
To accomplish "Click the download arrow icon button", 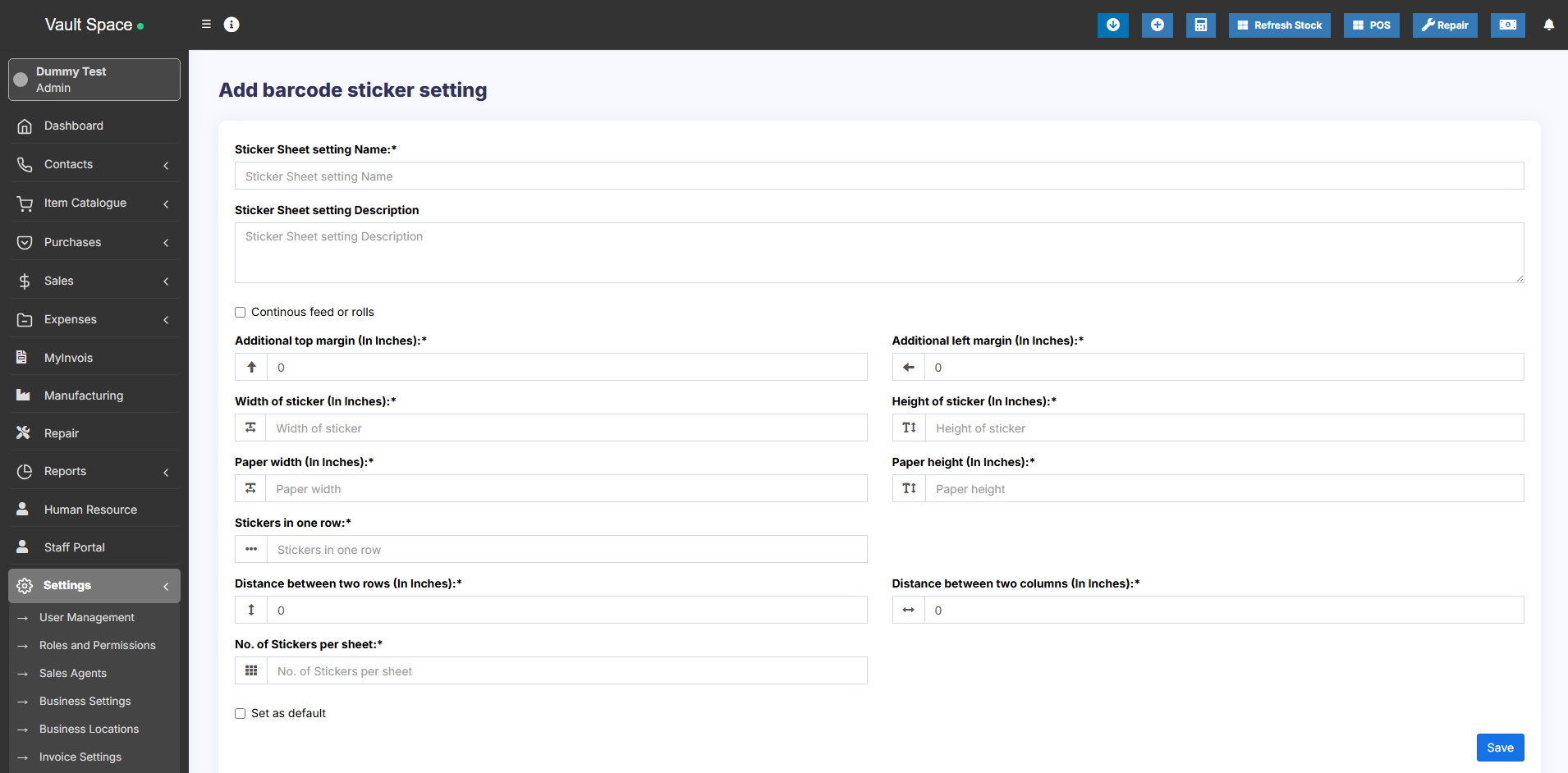I will point(1112,25).
